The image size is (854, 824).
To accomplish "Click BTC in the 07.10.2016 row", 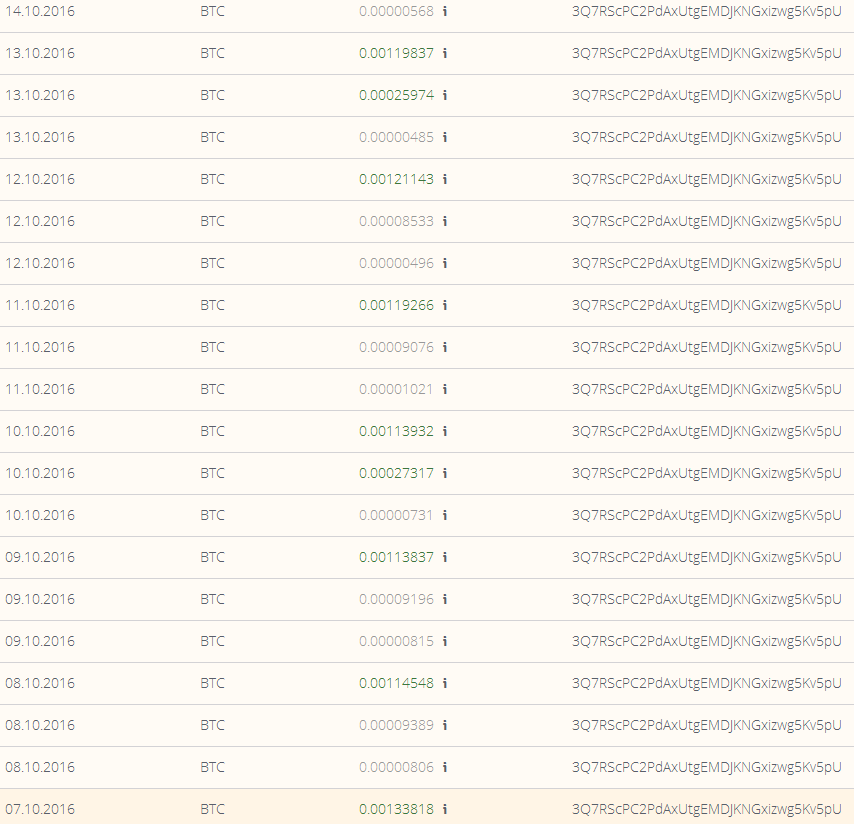I will [x=212, y=809].
